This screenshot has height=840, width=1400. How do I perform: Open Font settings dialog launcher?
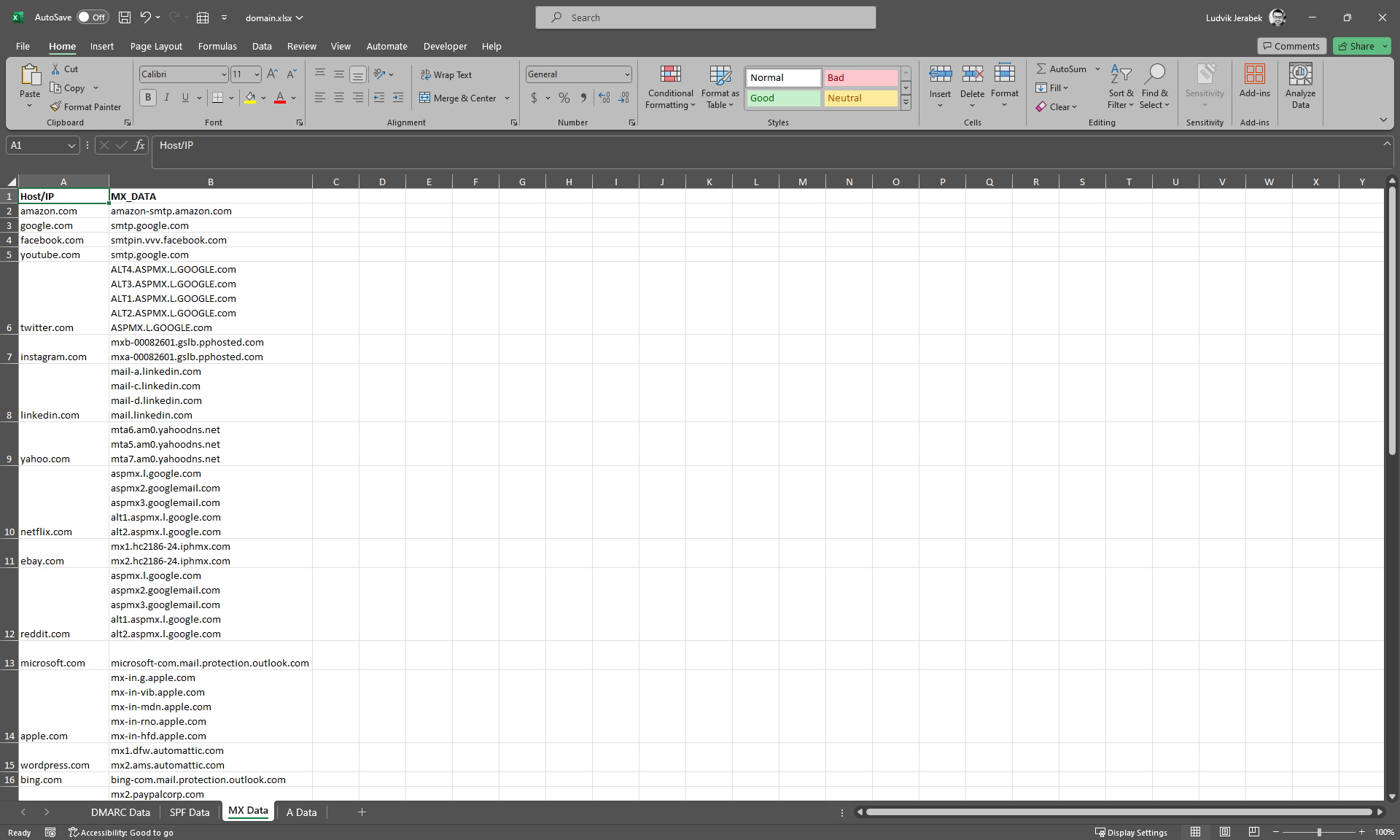300,122
